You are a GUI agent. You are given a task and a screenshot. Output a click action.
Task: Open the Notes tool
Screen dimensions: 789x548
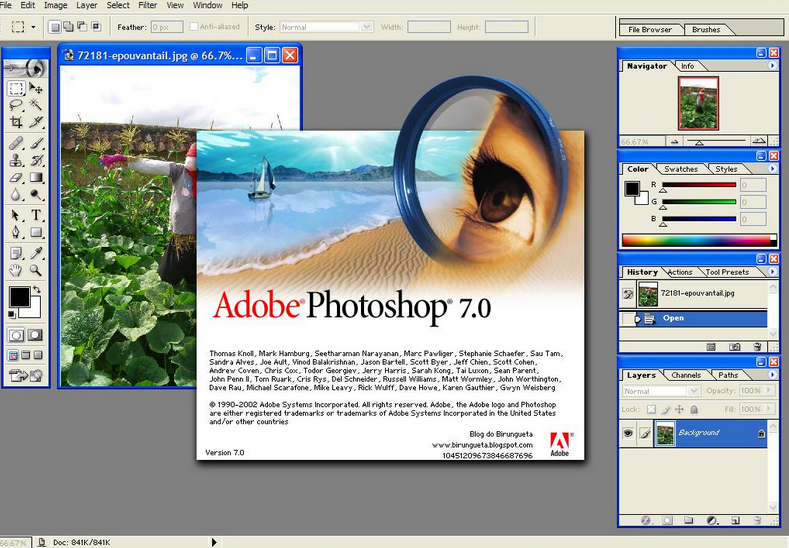click(x=16, y=253)
